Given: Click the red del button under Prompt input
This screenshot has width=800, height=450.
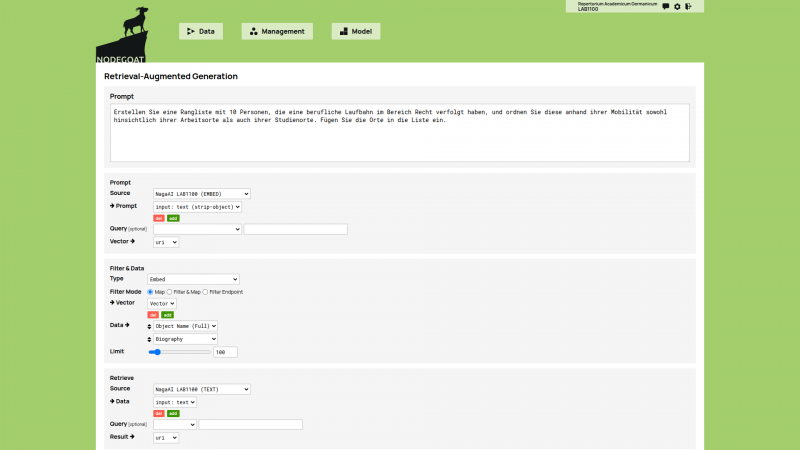Looking at the screenshot, I should coord(159,218).
